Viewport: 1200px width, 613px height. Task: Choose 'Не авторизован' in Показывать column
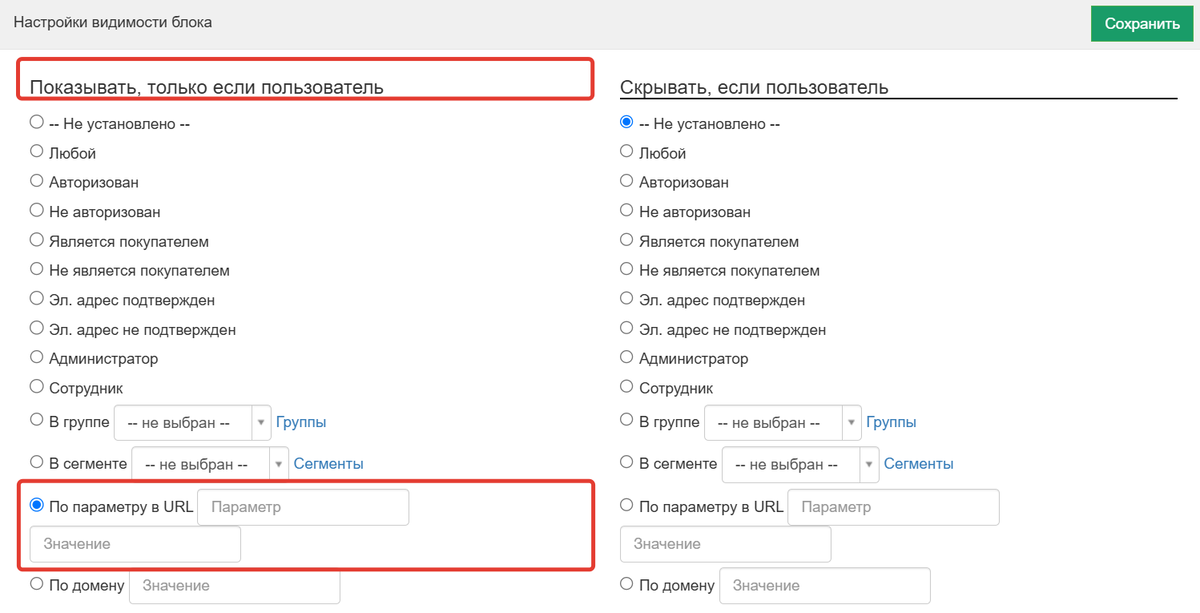coord(37,210)
